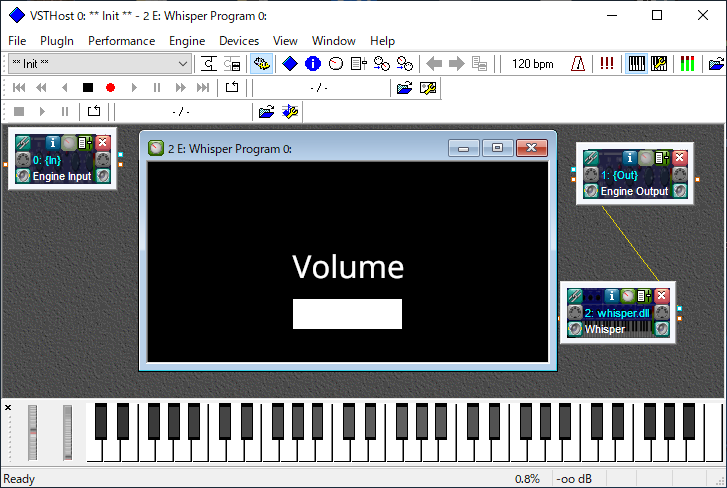727x488 pixels.
Task: Open parameter list on whisper.dll module
Action: click(x=644, y=296)
